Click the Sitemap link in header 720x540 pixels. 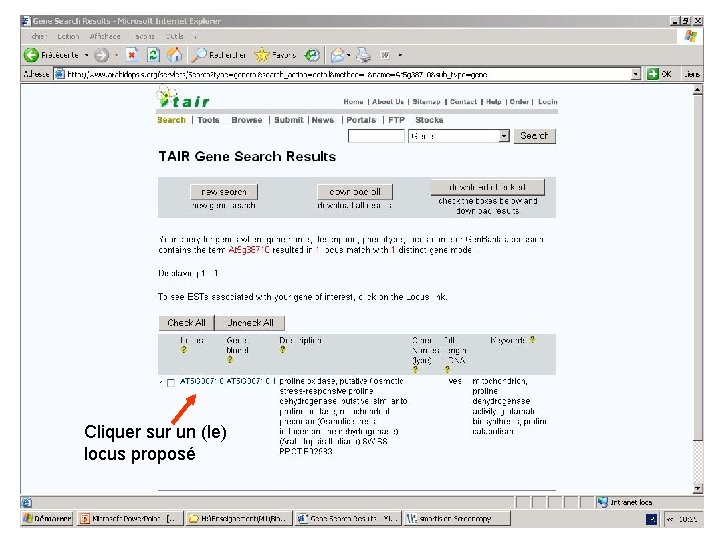click(426, 101)
